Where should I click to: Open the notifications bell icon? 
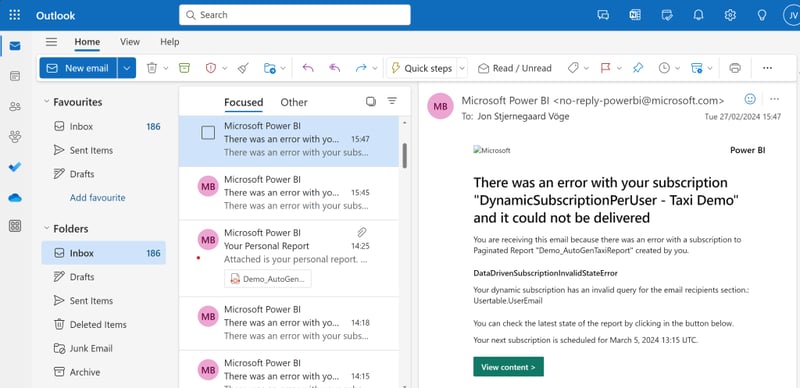[698, 15]
